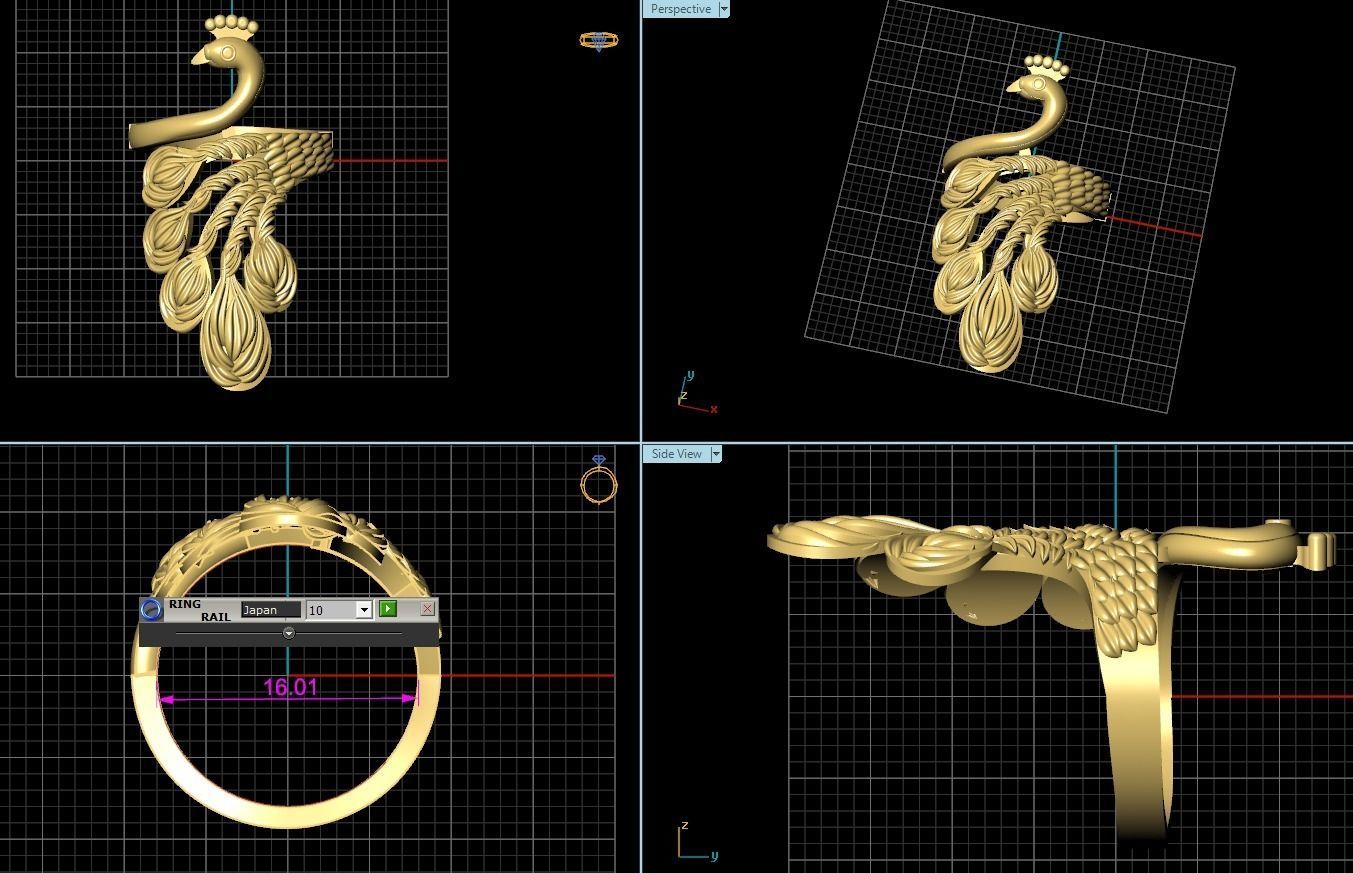
Task: Click the orange top-view ring icon
Action: 599,41
